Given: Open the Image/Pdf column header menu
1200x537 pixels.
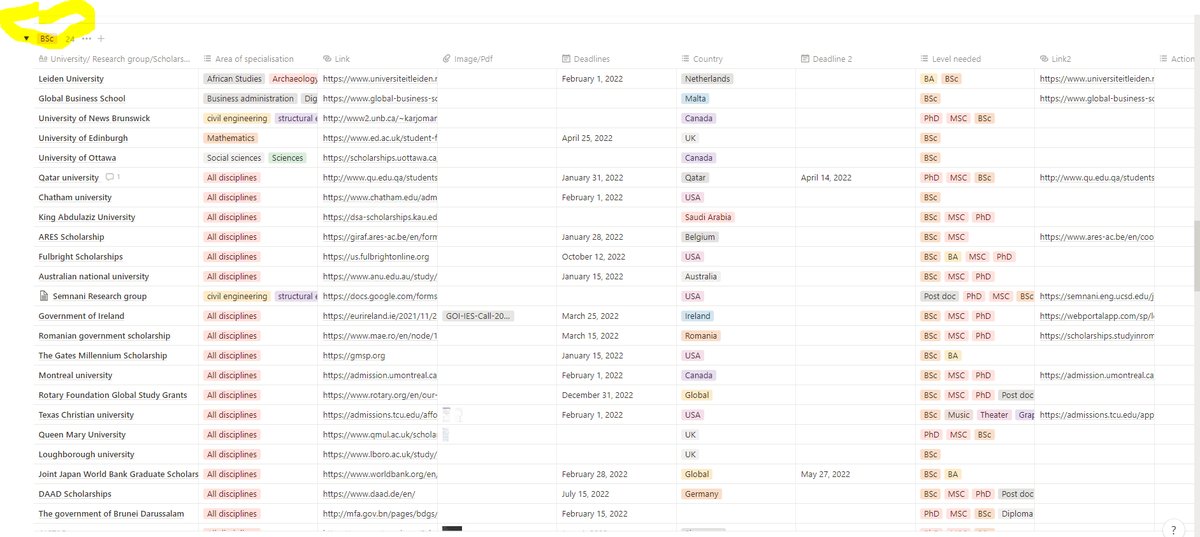Looking at the screenshot, I should [467, 59].
